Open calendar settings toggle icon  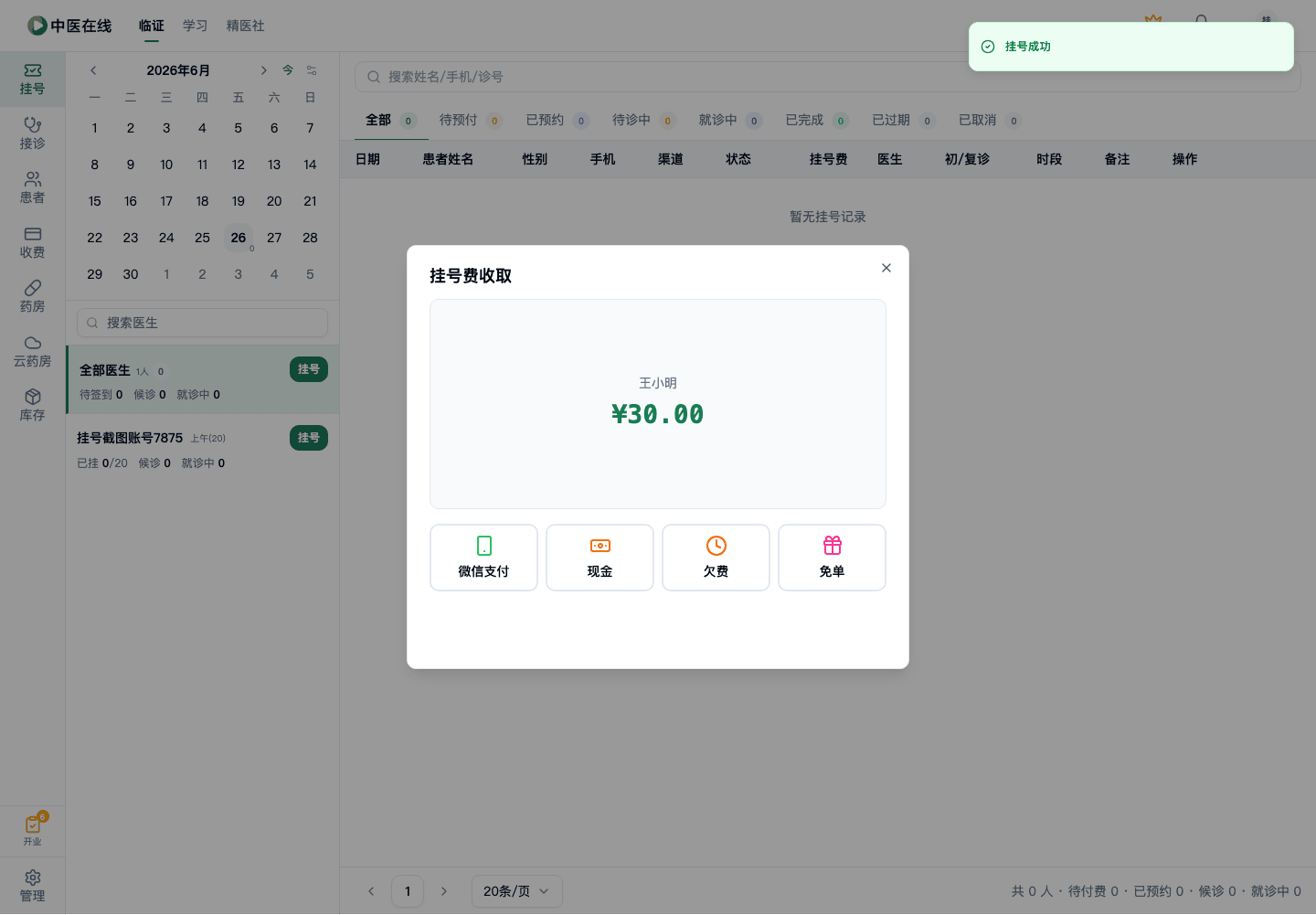(312, 70)
